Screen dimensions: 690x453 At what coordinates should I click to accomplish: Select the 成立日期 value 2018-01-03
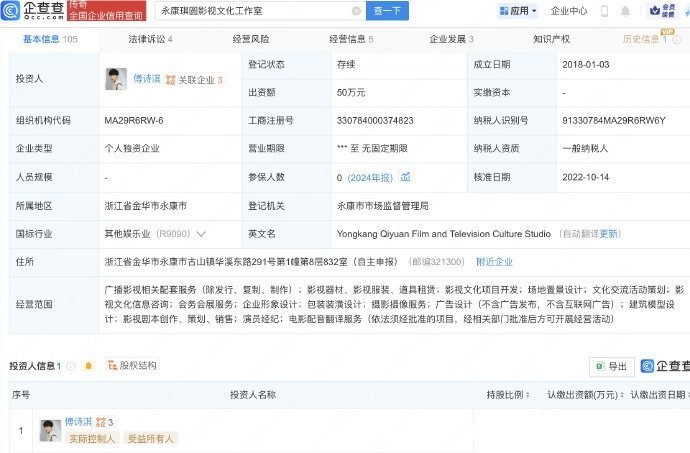pyautogui.click(x=586, y=65)
